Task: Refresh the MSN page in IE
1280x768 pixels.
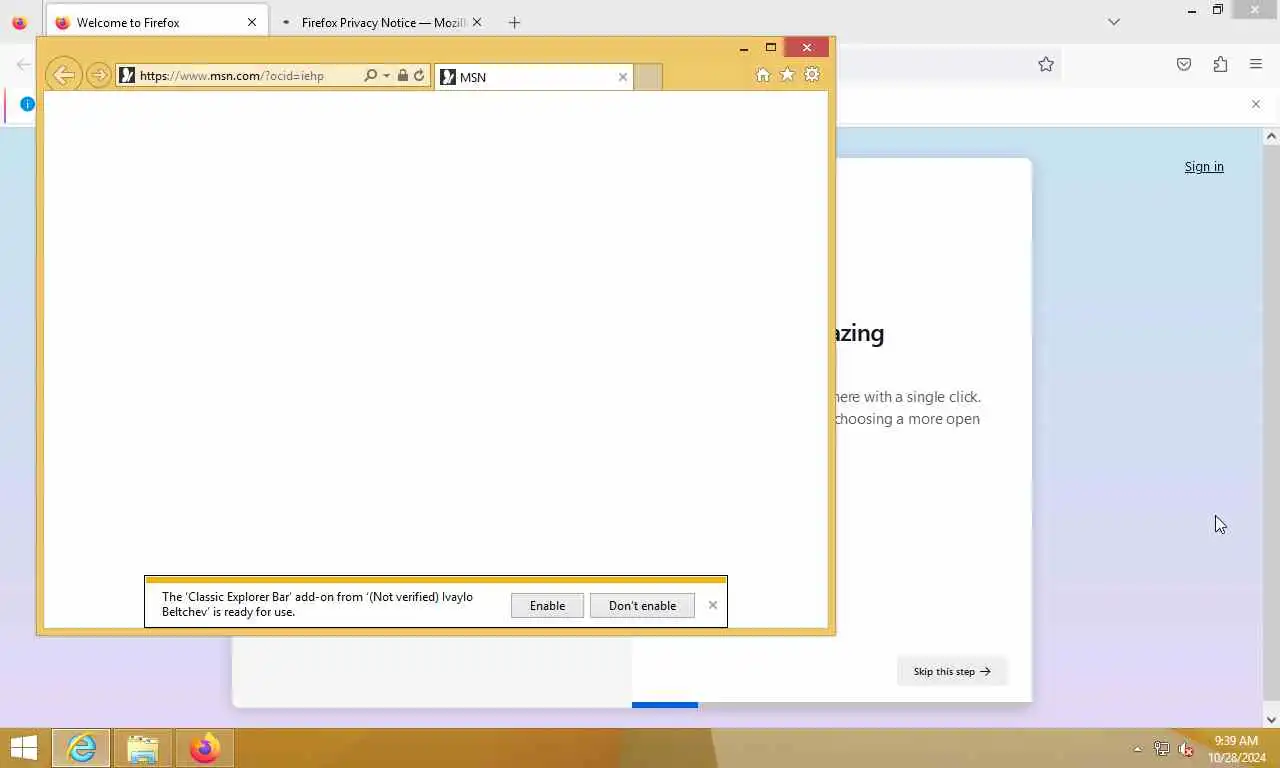Action: coord(419,75)
